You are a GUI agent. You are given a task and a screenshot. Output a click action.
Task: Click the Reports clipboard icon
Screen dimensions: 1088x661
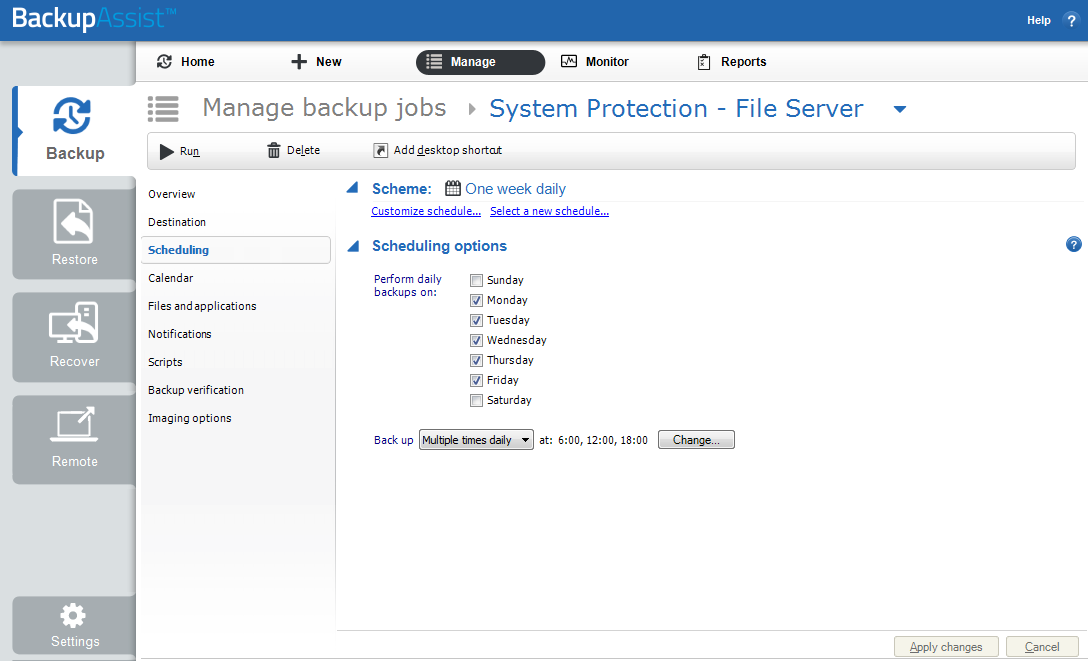pyautogui.click(x=704, y=62)
